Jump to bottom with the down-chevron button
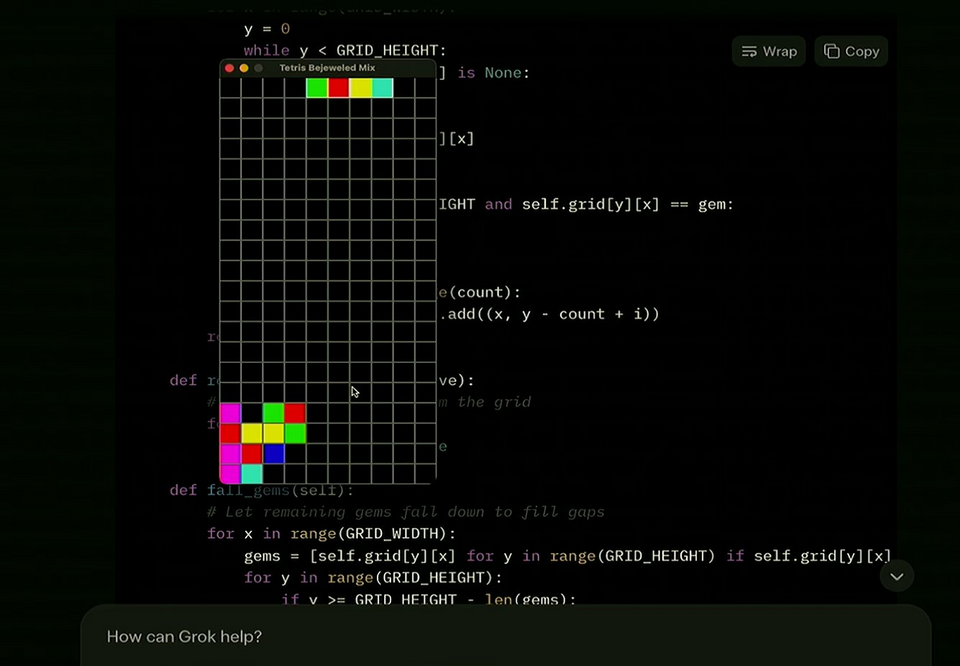 pos(896,577)
